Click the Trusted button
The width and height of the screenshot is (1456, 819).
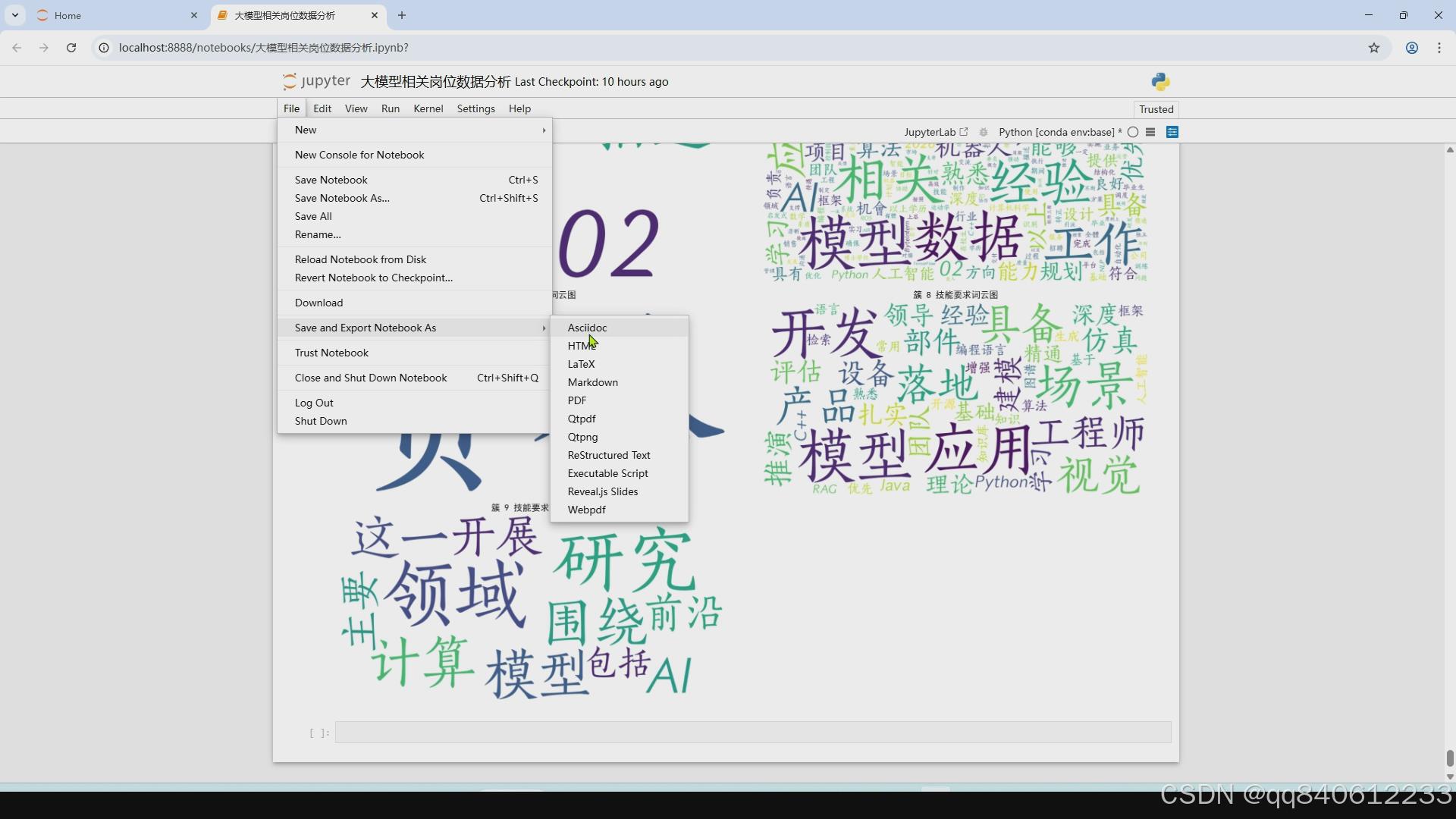[1156, 109]
